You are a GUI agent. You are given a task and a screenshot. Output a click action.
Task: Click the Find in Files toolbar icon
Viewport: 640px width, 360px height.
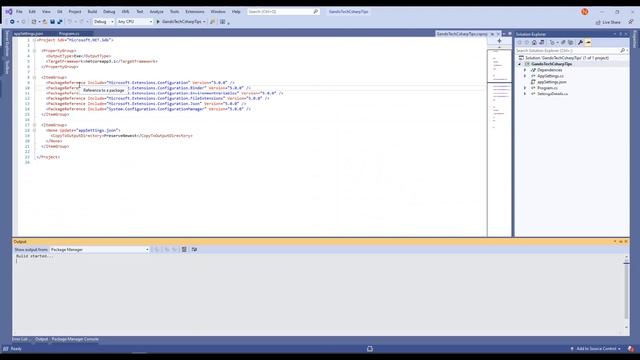click(212, 22)
